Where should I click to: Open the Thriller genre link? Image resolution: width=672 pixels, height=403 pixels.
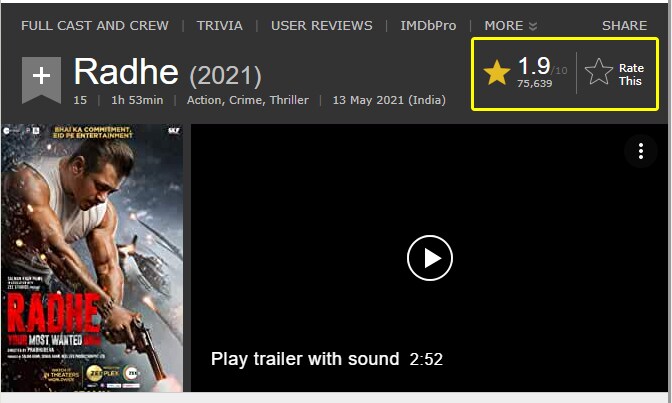coord(289,100)
